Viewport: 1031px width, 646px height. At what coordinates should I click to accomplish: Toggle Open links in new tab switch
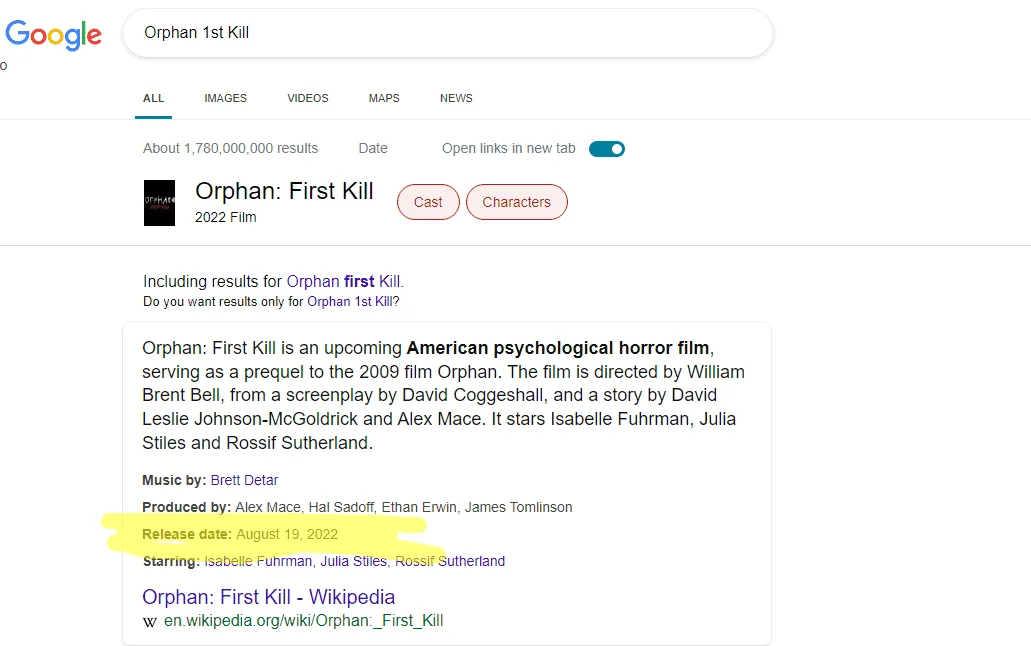(x=606, y=149)
